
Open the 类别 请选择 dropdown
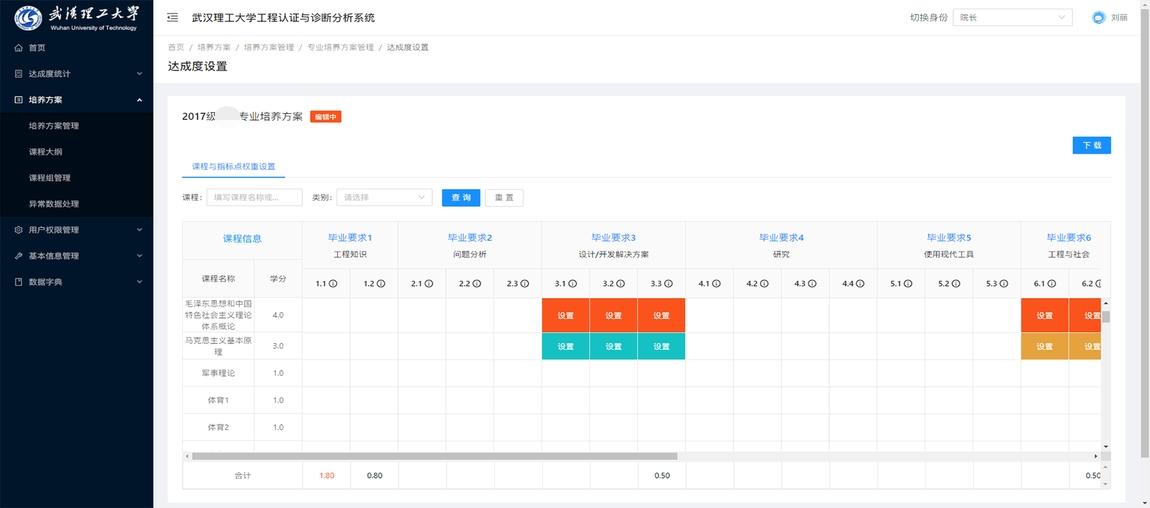[x=384, y=197]
